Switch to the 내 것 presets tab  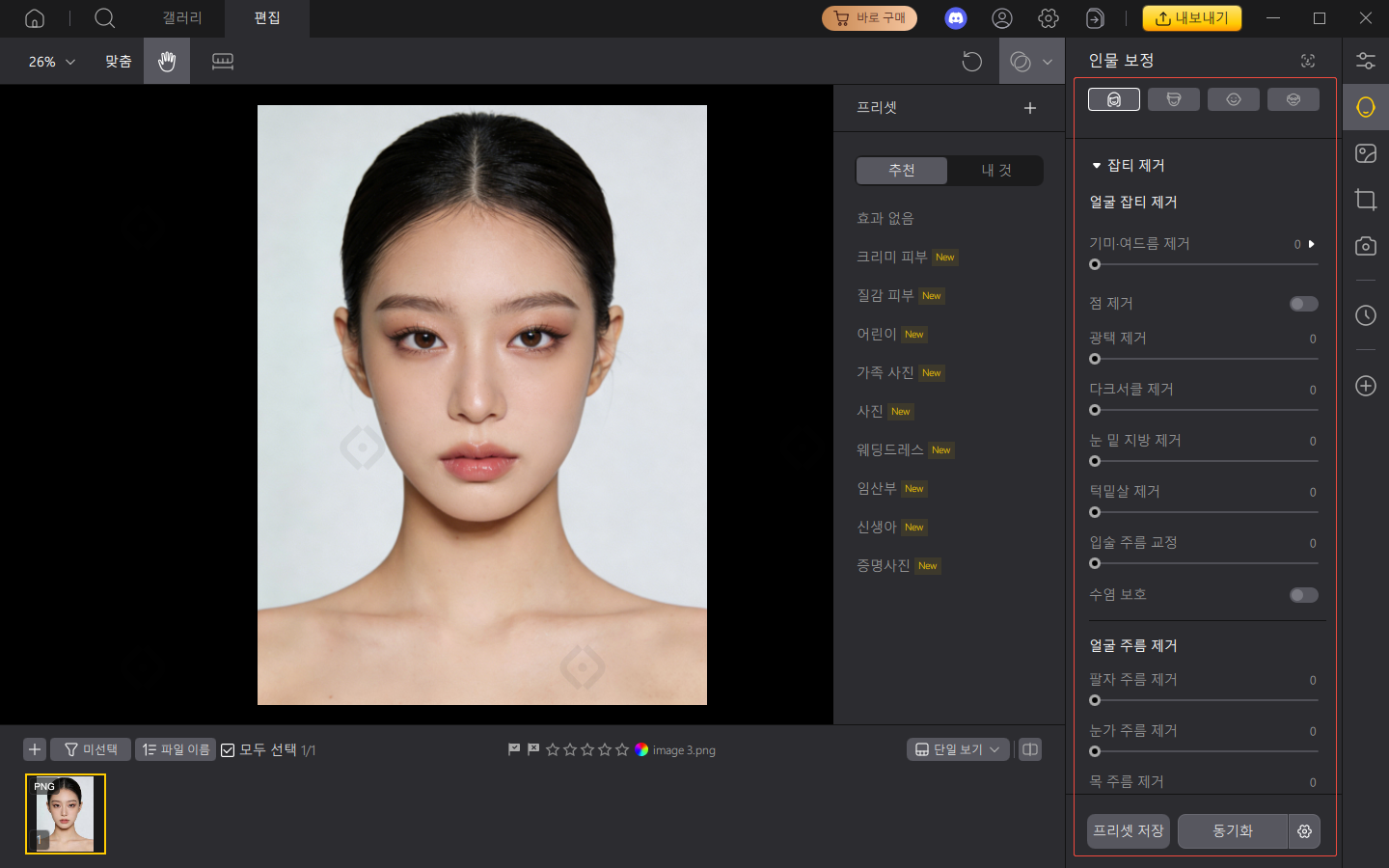tap(995, 170)
